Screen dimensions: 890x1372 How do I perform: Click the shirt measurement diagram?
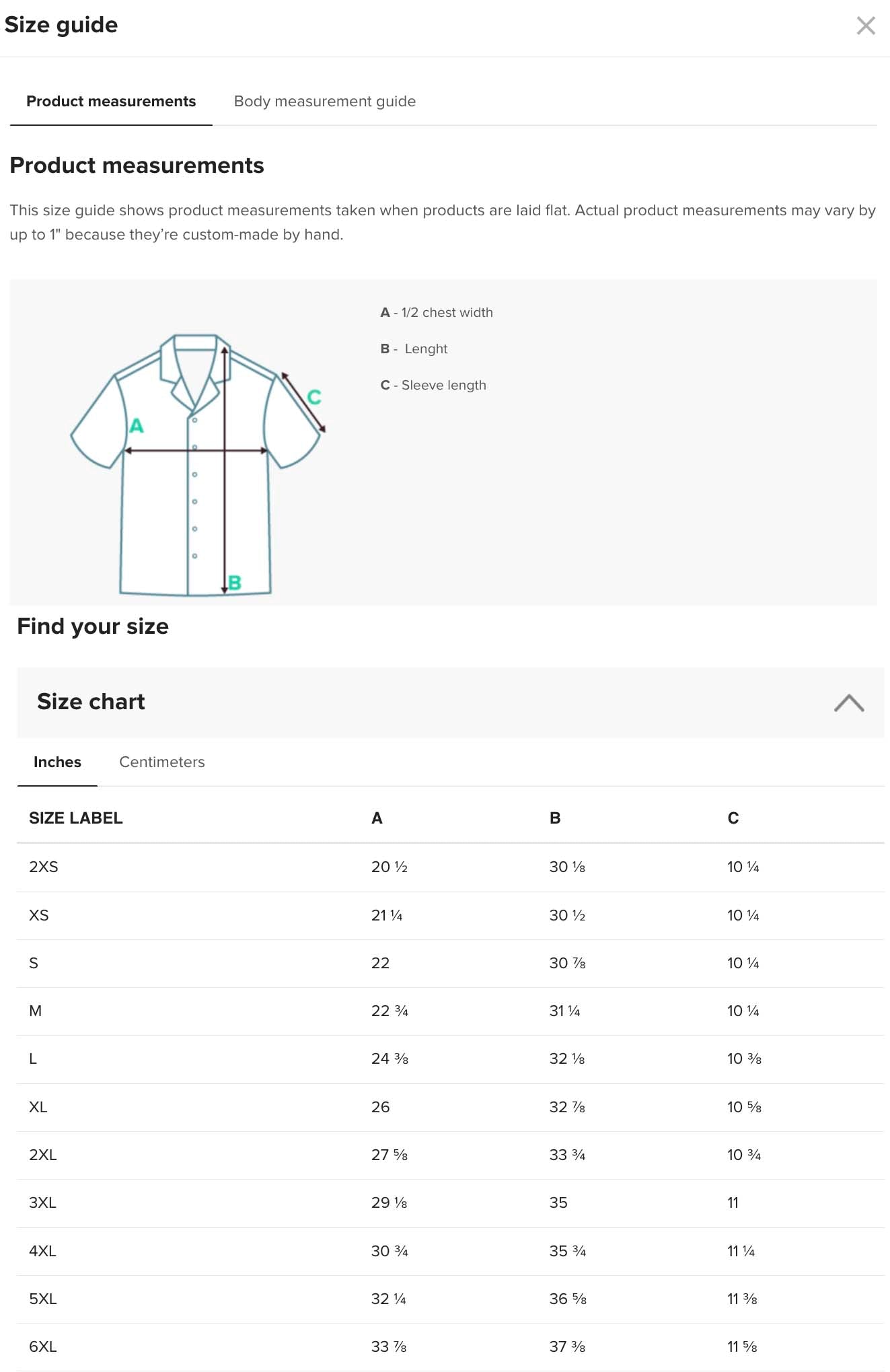pyautogui.click(x=195, y=464)
